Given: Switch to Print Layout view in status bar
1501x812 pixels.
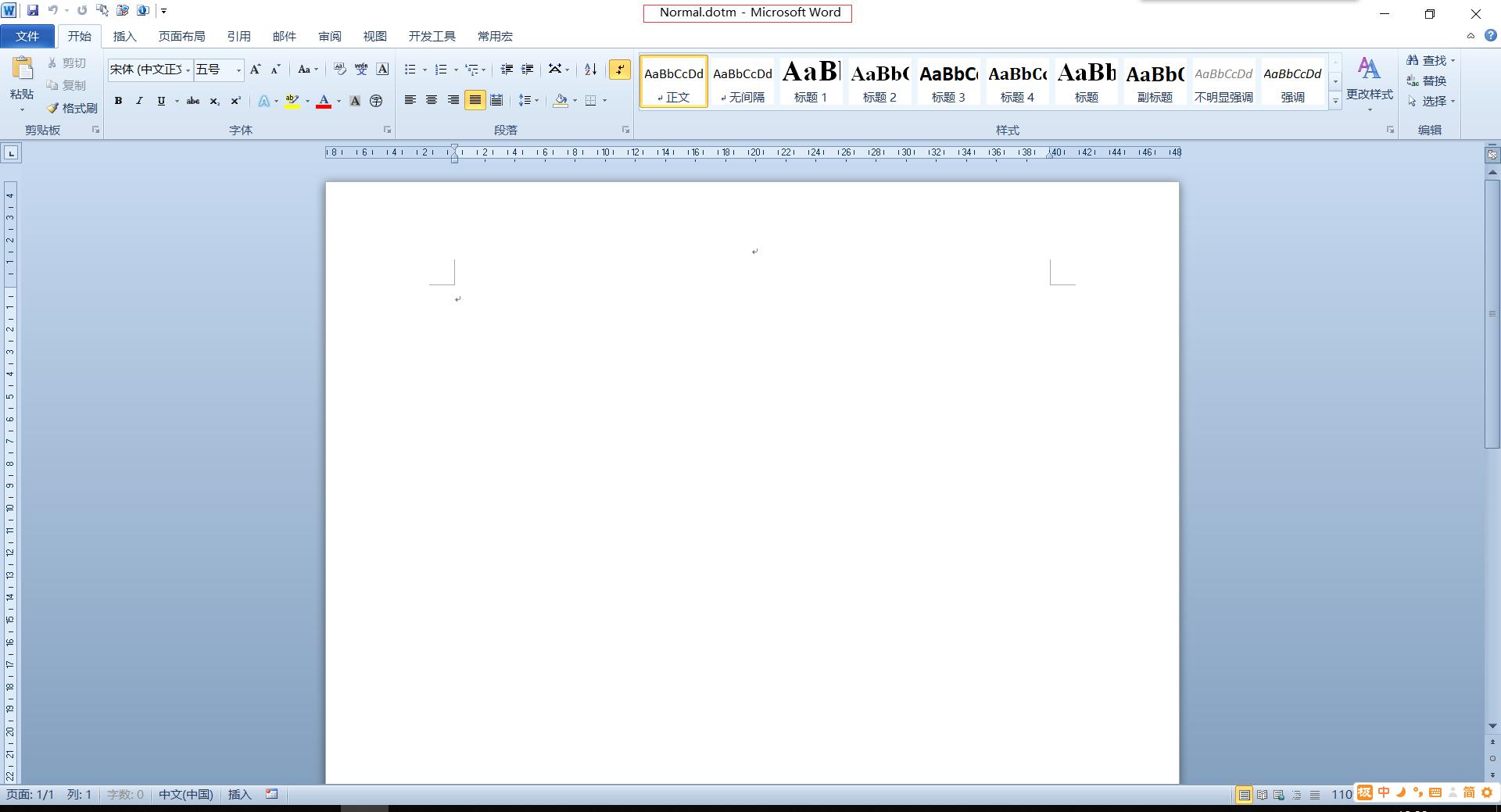Looking at the screenshot, I should click(1244, 795).
